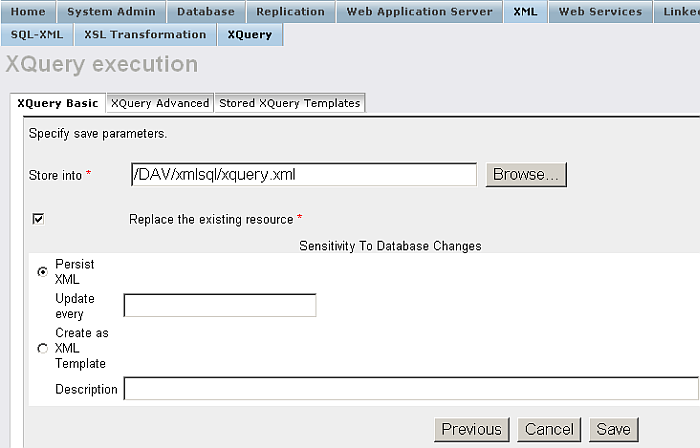Open Stored XQuery Templates tab
700x448 pixels.
(290, 103)
